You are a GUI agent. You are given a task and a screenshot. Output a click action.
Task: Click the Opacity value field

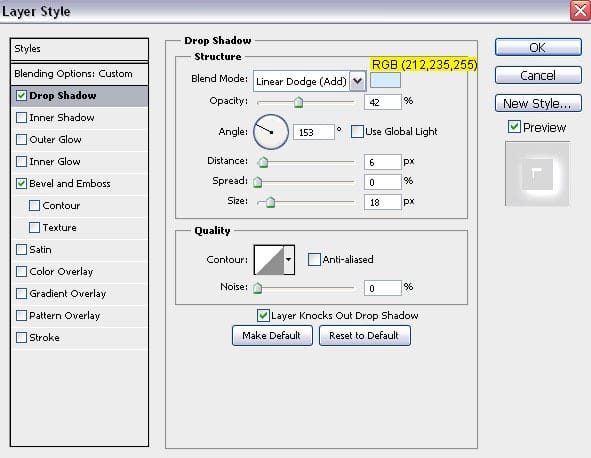[383, 102]
